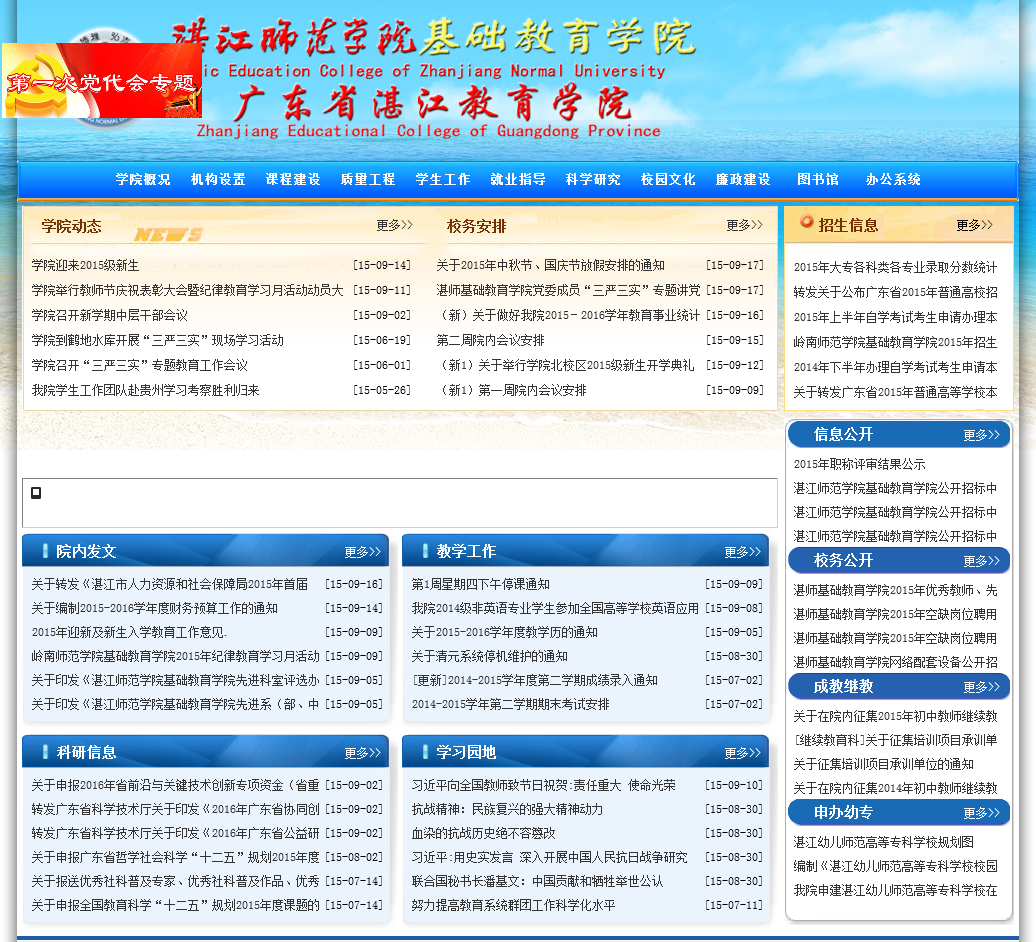
Task: Open 2015年职称评审结果公示
Action: tap(859, 464)
